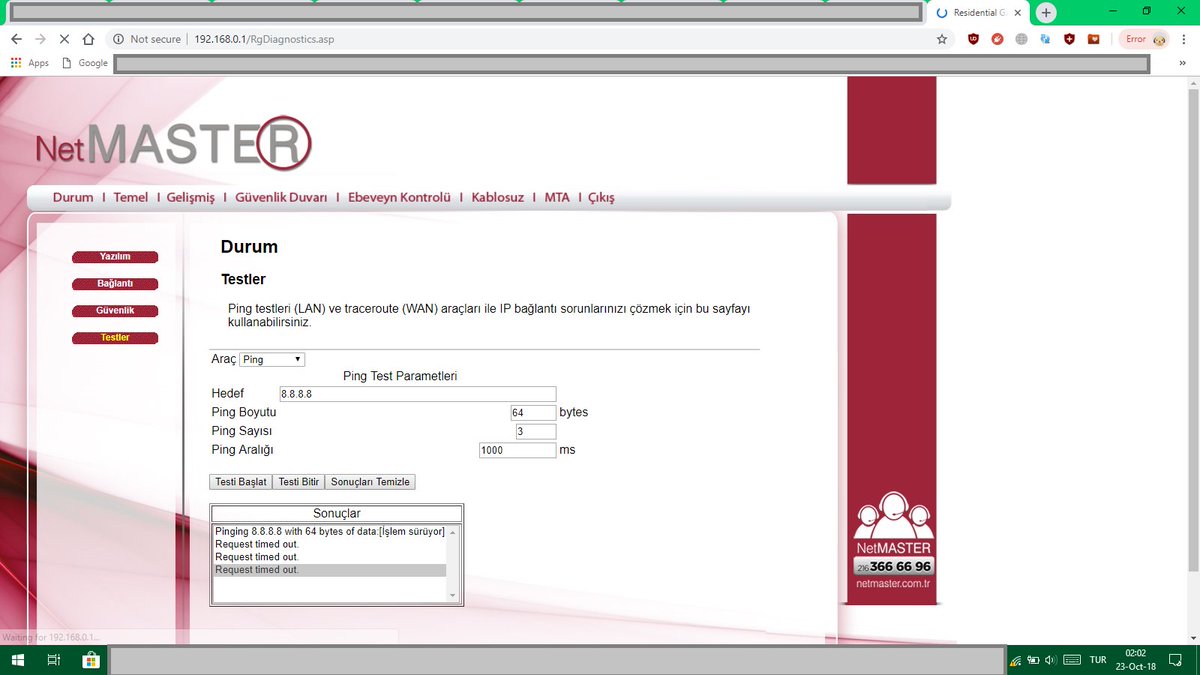
Task: Expand the Araç tool dropdown
Action: click(272, 359)
